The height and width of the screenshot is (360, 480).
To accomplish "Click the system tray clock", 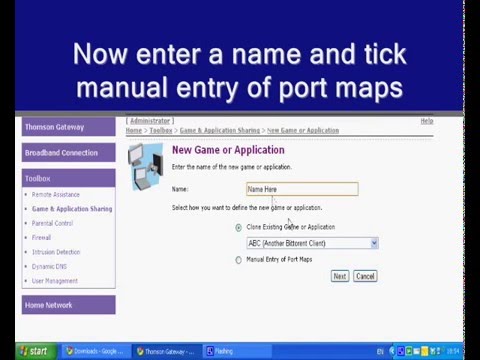I will [453, 351].
